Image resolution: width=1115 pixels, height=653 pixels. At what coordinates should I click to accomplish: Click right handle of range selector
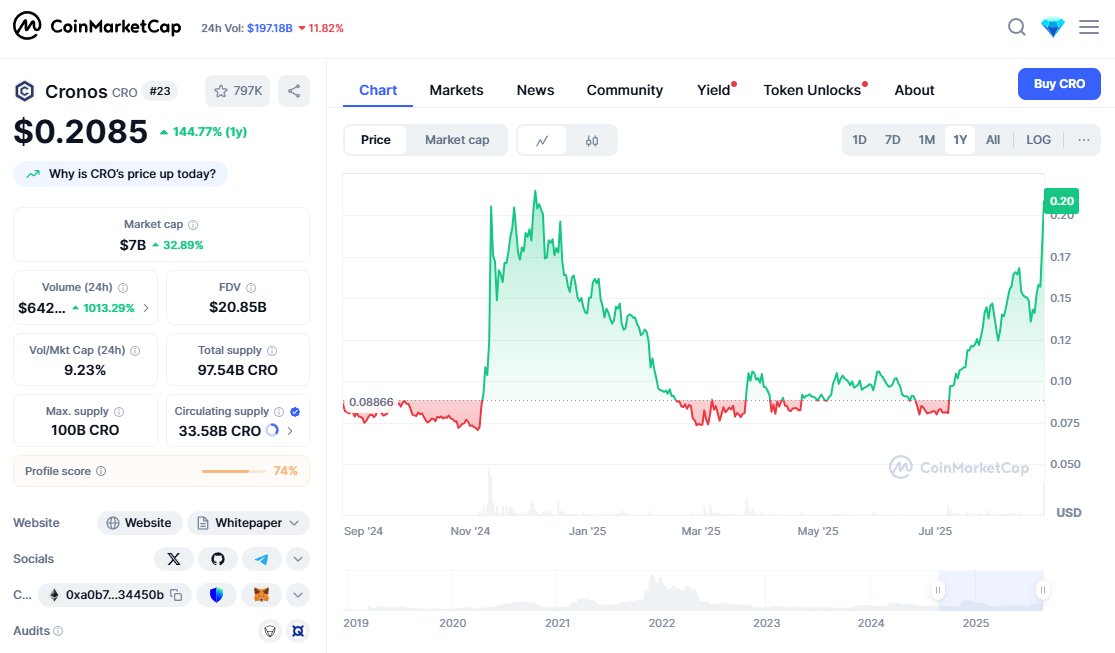coord(1042,590)
